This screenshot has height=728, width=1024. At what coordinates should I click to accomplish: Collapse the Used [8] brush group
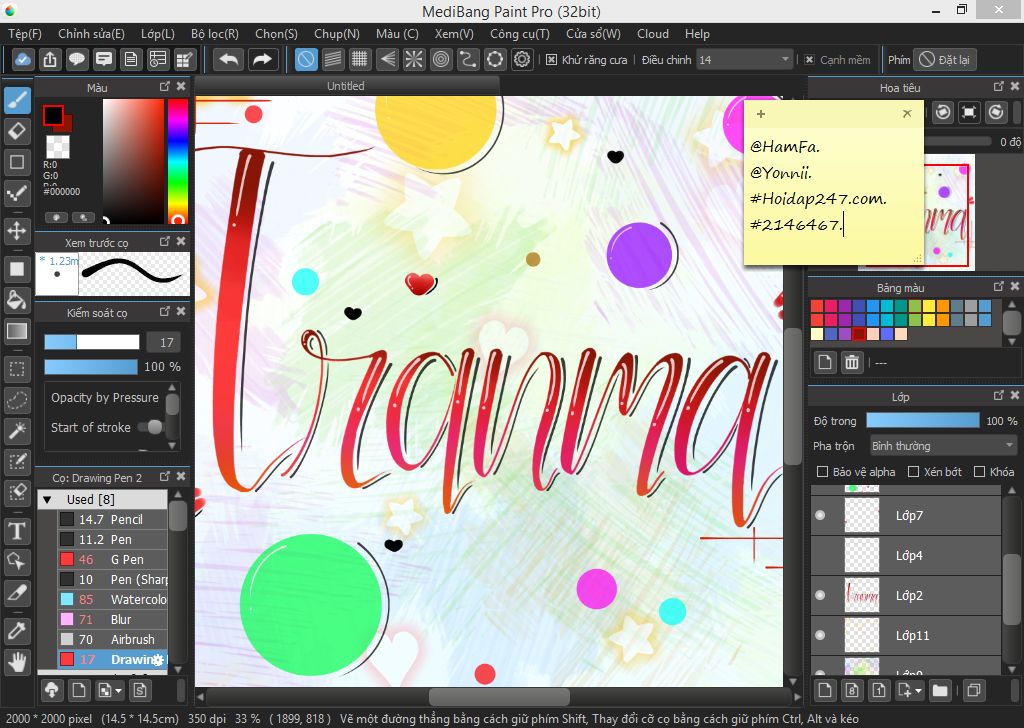coord(47,499)
